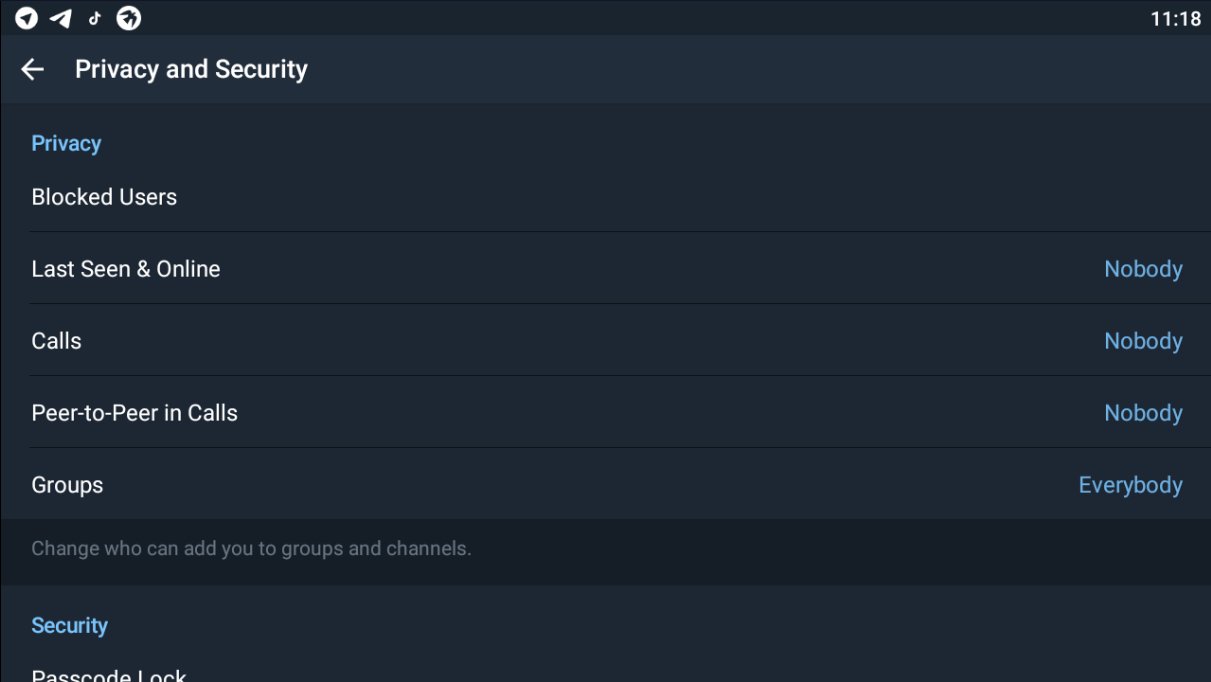Tap the Telegram paper plane notification icon
Image resolution: width=1211 pixels, height=682 pixels.
61,18
